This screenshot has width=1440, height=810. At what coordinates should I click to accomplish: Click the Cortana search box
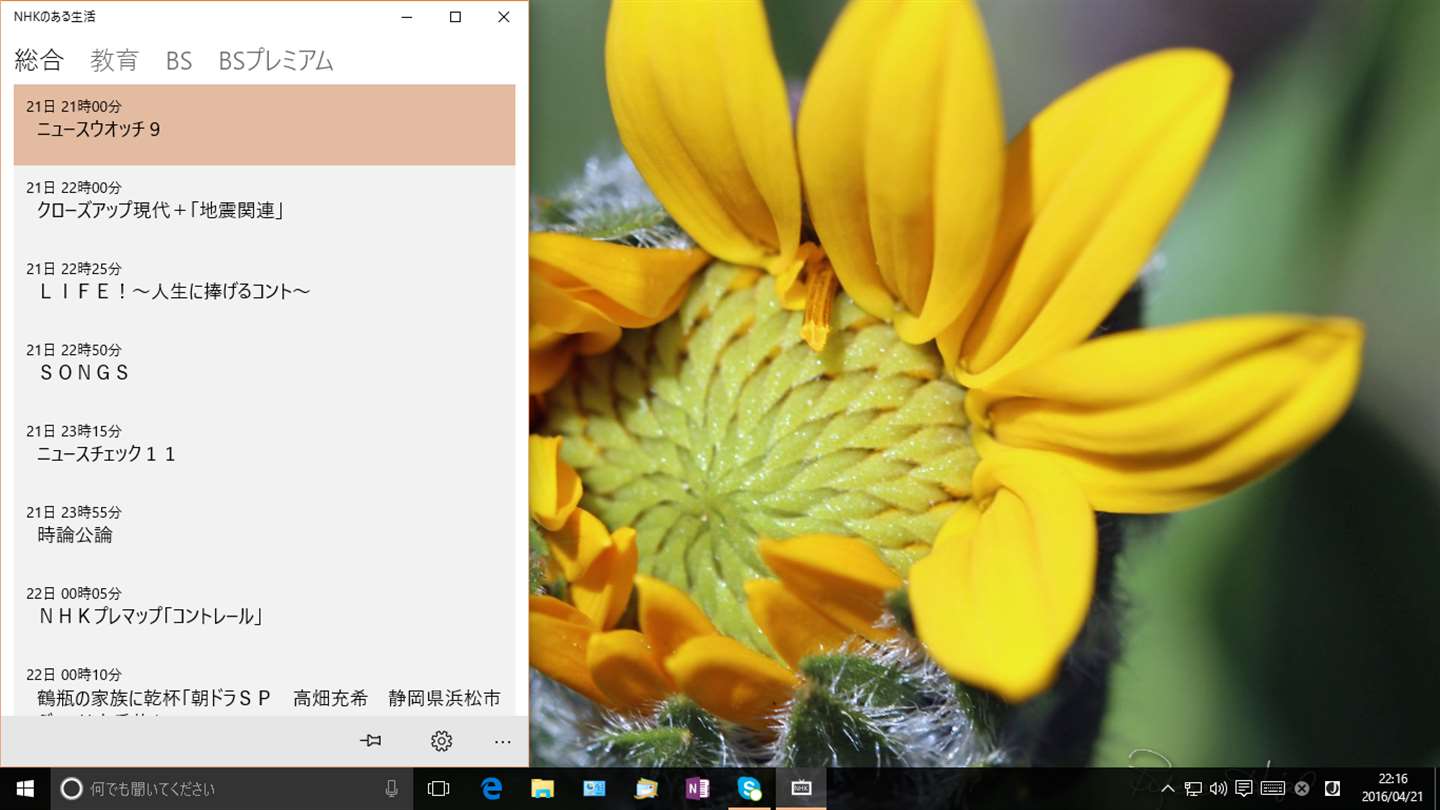pyautogui.click(x=231, y=789)
